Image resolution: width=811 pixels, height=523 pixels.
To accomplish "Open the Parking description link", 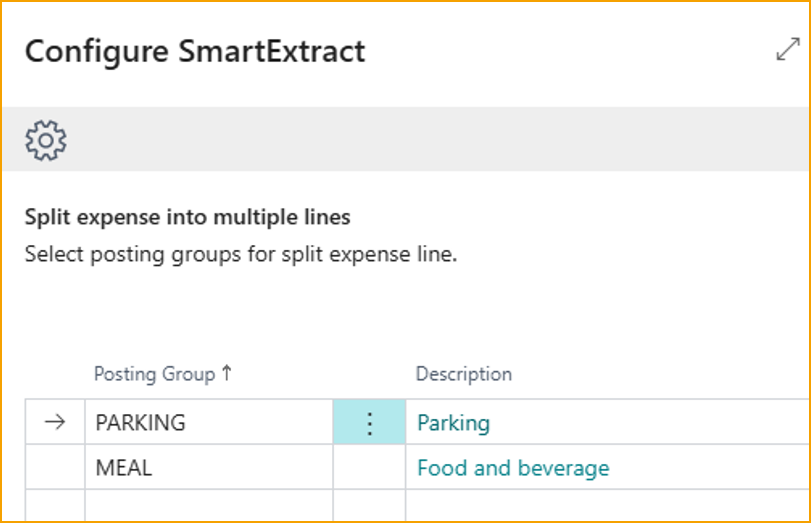I will click(x=454, y=423).
